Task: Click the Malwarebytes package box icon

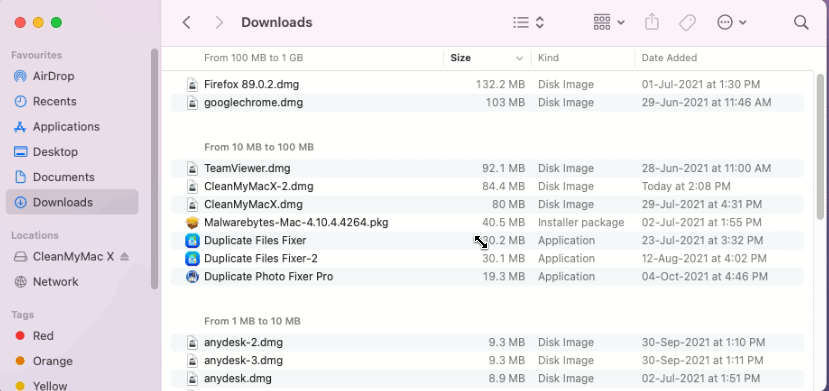Action: 192,222
